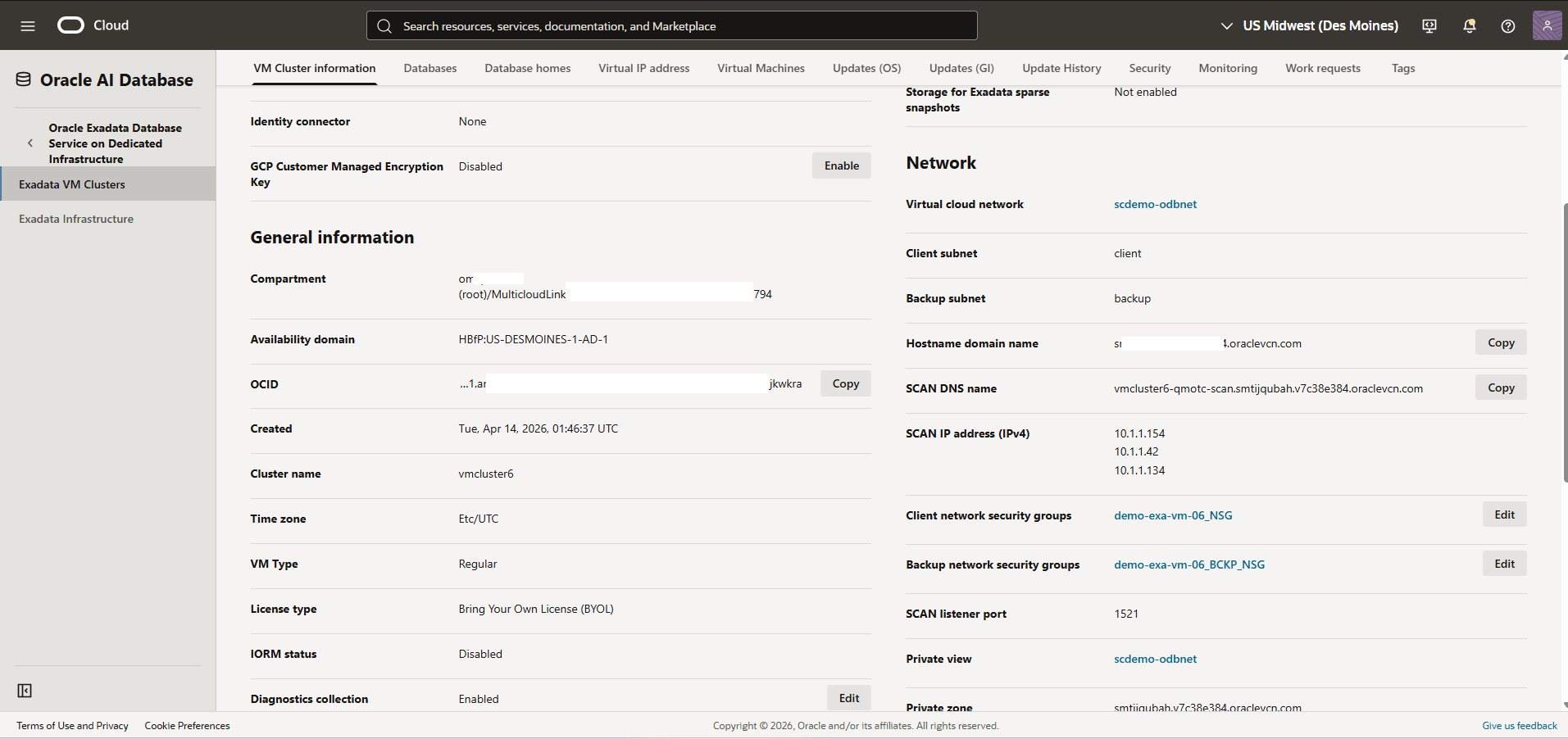The height and width of the screenshot is (739, 1568).
Task: Open the Updates (GI) tab
Action: (962, 68)
